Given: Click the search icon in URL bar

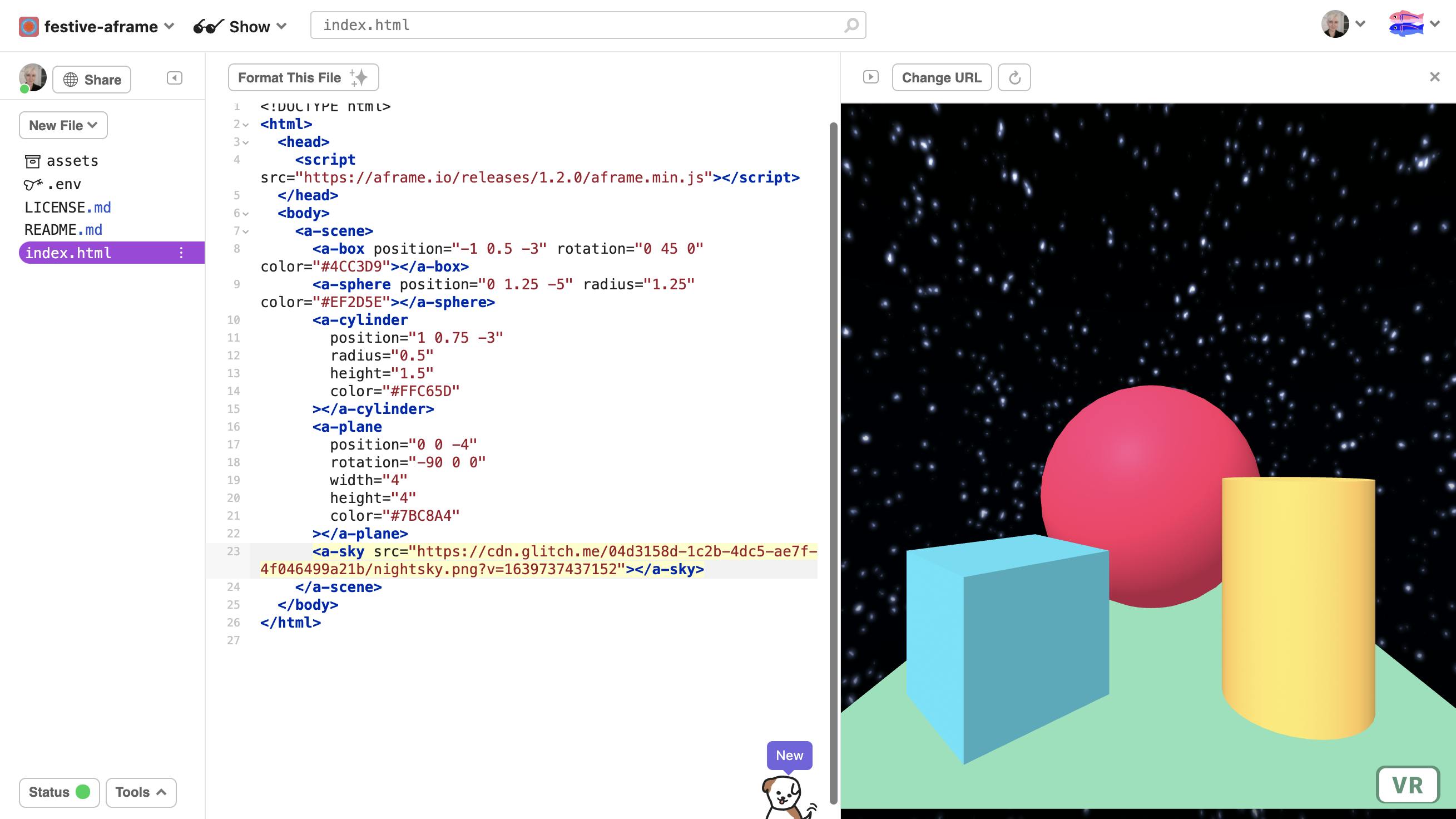Looking at the screenshot, I should click(852, 25).
